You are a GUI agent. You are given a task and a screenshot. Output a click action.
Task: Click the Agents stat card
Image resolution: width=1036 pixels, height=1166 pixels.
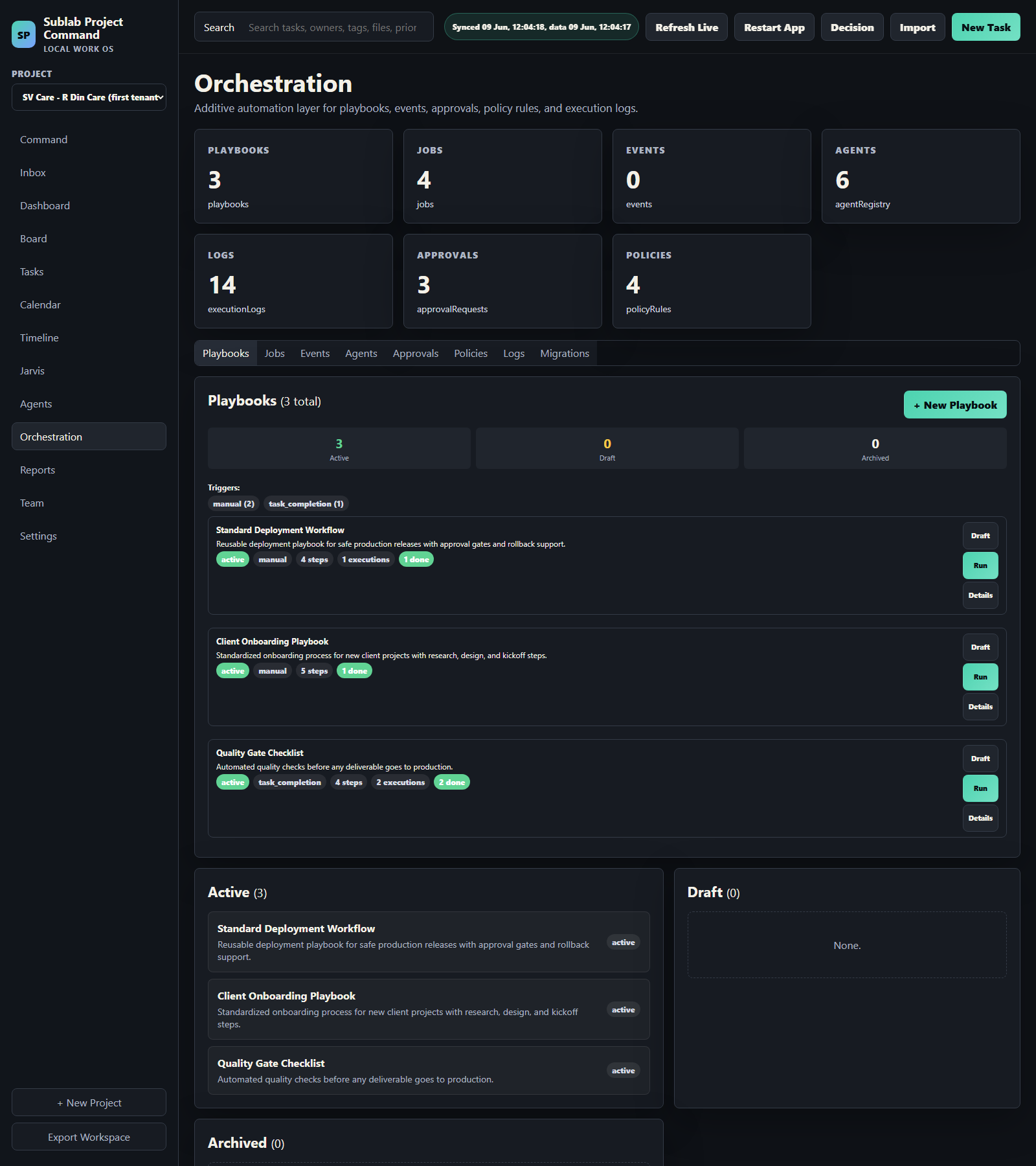coord(921,176)
